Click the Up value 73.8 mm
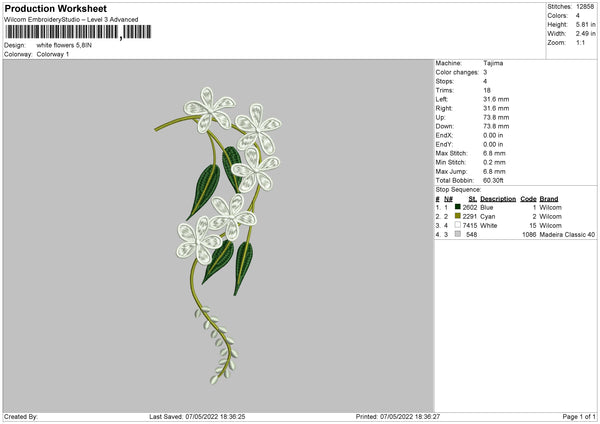600x424 pixels. [496, 117]
